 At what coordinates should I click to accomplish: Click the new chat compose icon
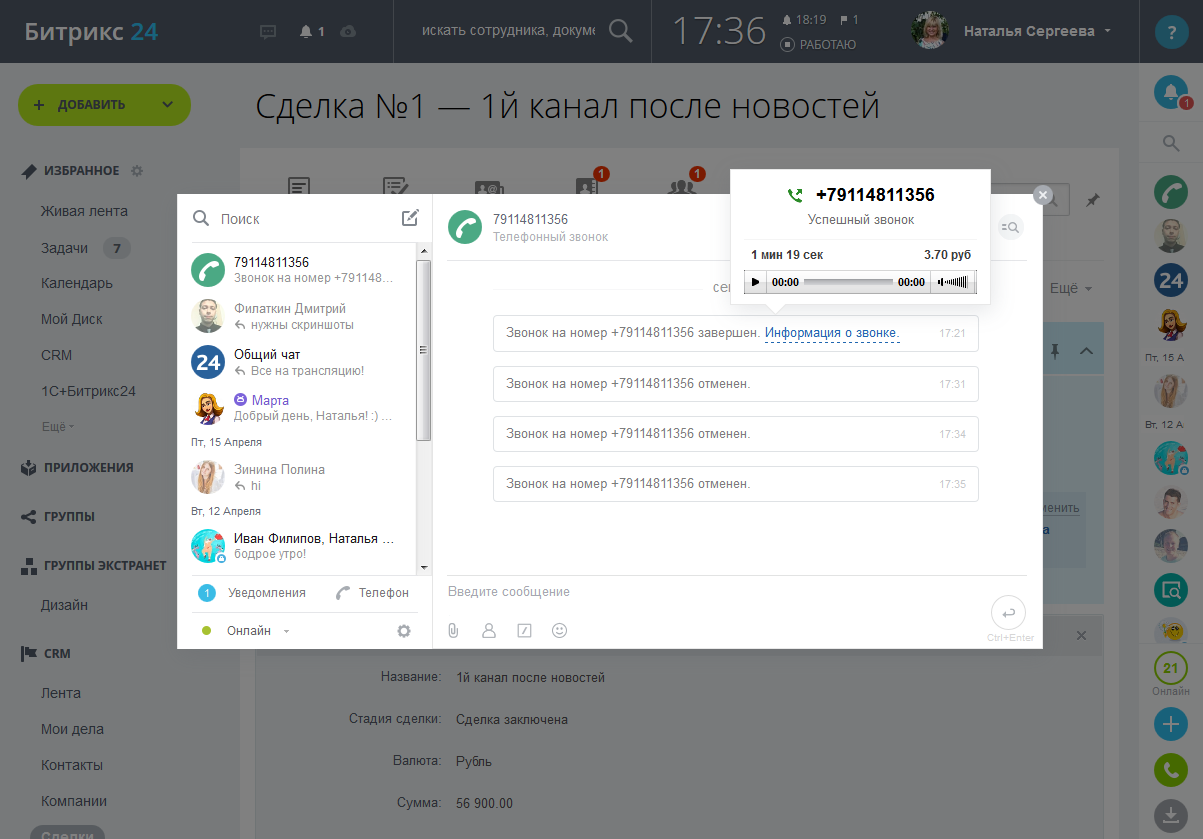coord(410,219)
